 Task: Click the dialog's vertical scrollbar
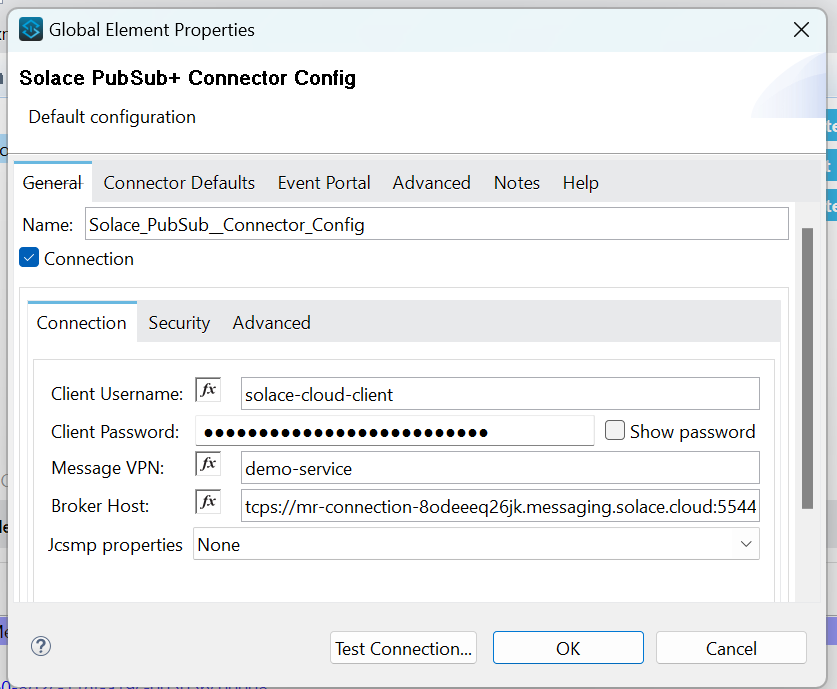pyautogui.click(x=807, y=370)
